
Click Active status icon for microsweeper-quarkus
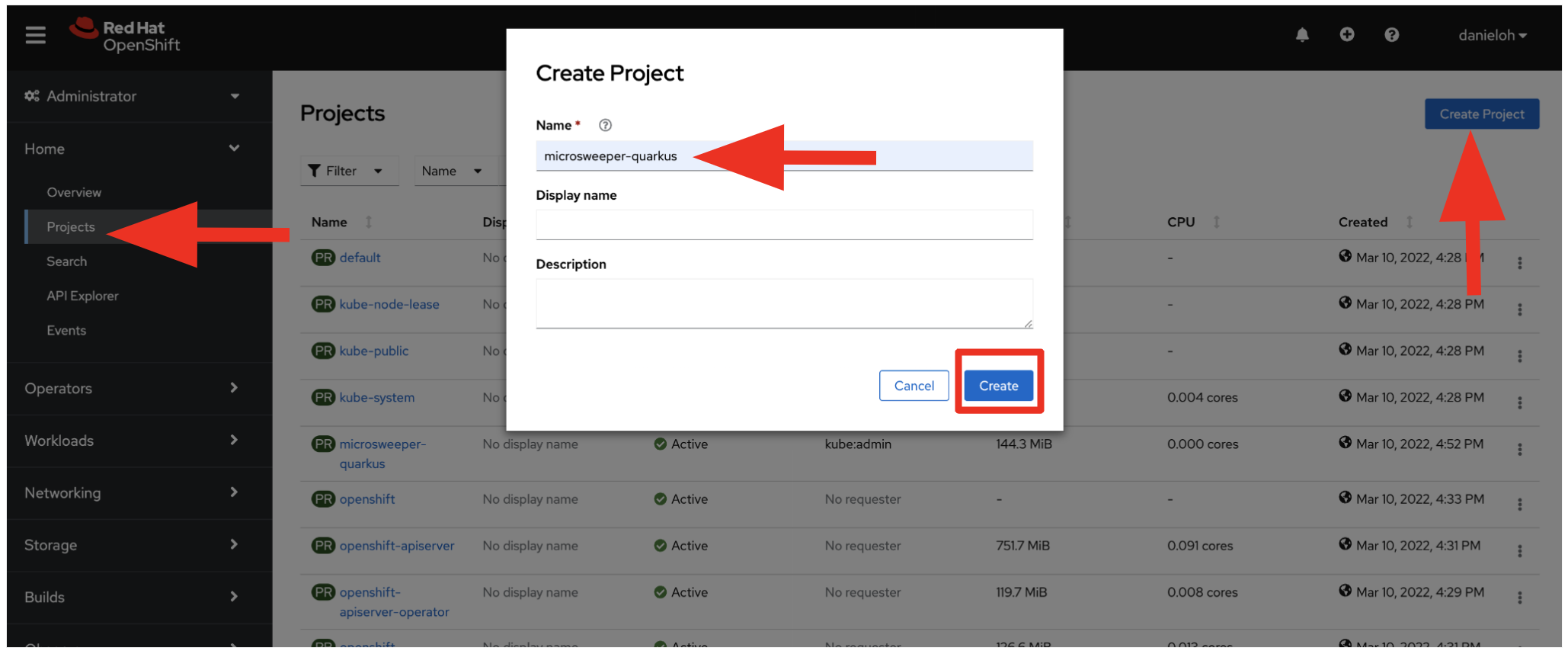[660, 444]
